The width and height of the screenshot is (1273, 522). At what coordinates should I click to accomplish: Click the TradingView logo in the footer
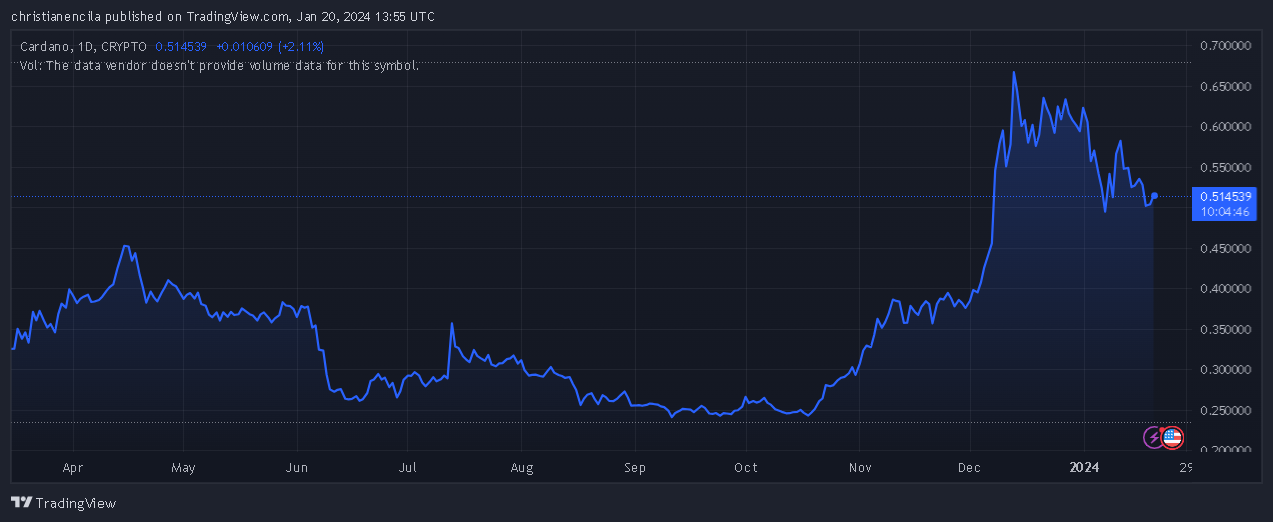click(63, 503)
